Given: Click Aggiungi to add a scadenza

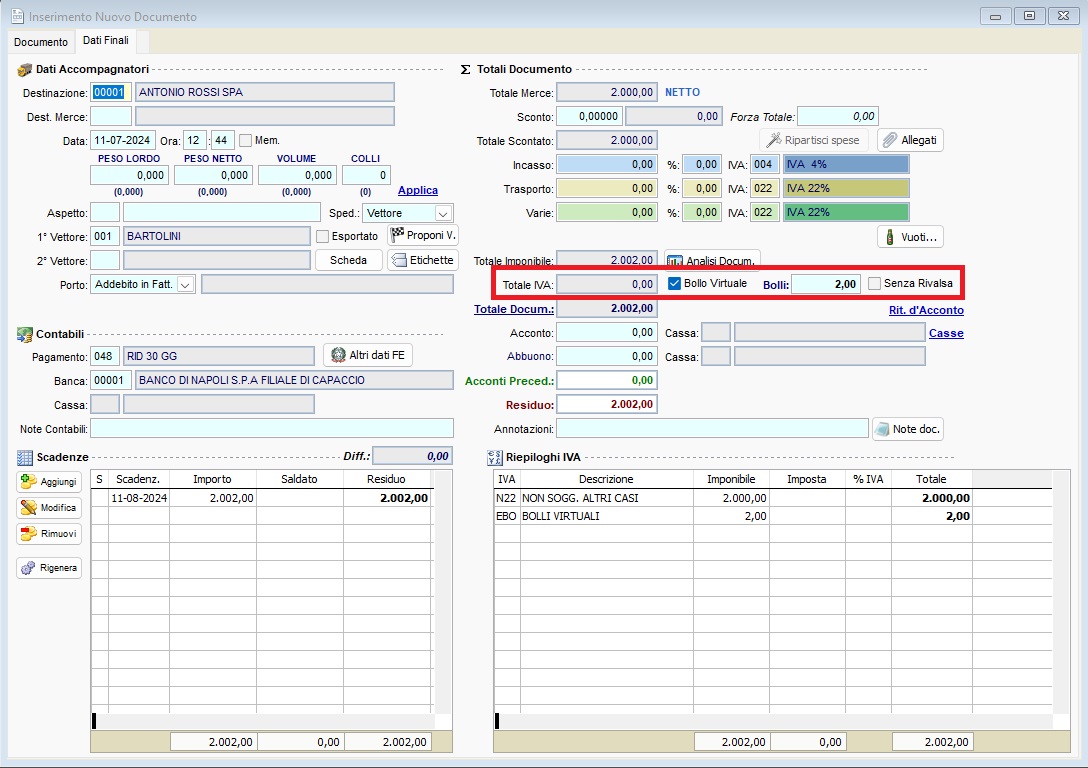Looking at the screenshot, I should [48, 482].
